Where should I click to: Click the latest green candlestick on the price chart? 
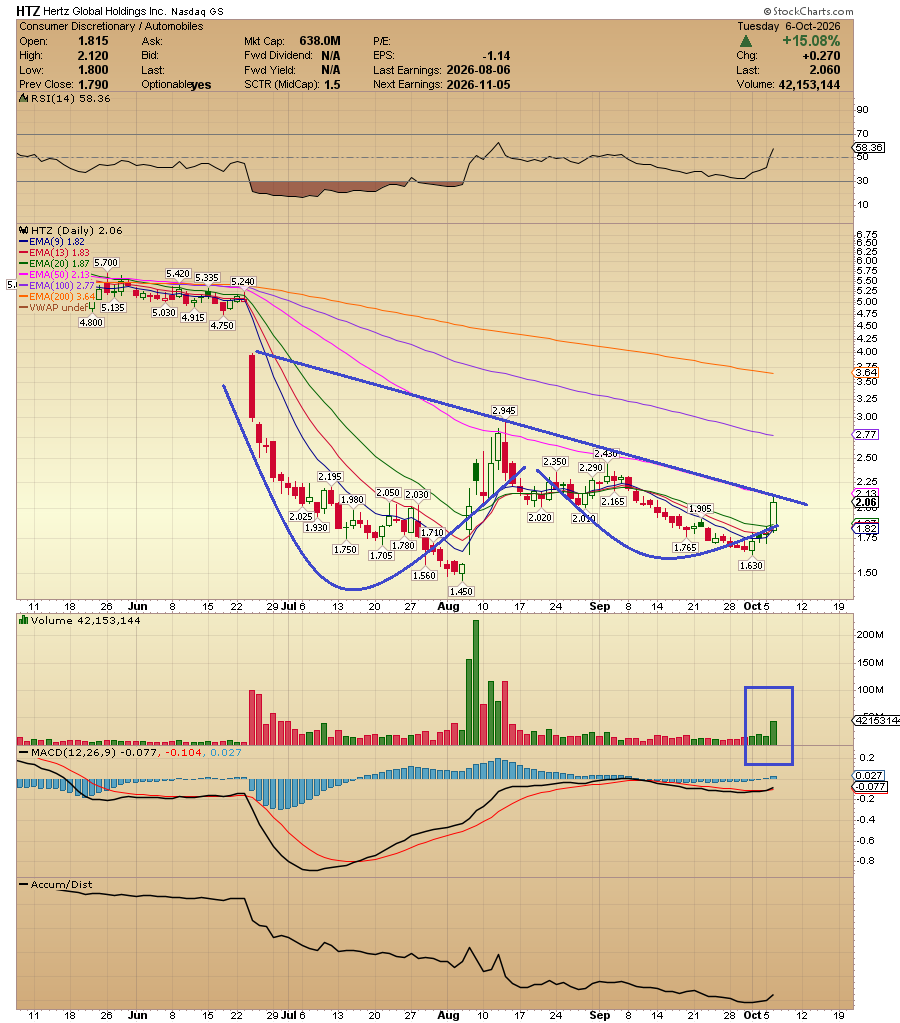point(773,512)
